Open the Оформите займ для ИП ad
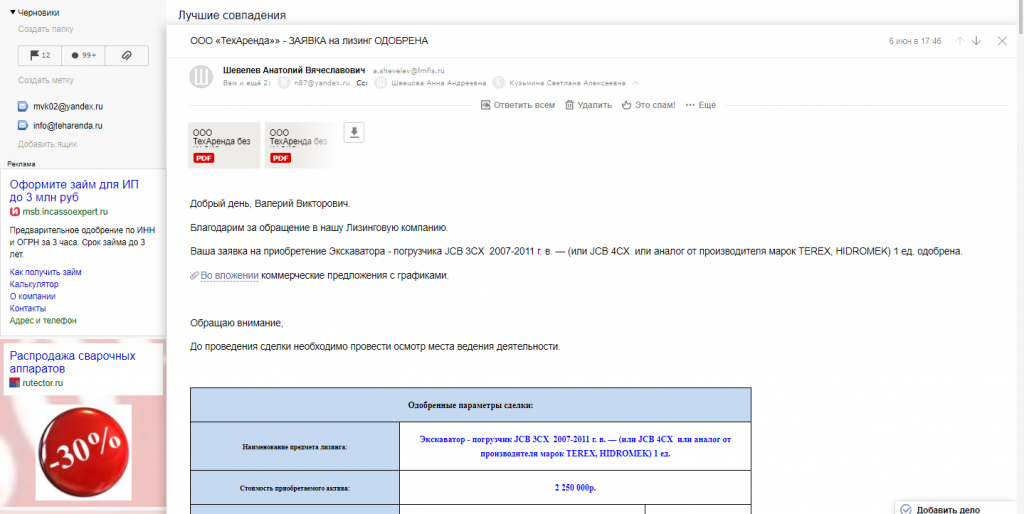This screenshot has height=514, width=1024. pos(74,191)
